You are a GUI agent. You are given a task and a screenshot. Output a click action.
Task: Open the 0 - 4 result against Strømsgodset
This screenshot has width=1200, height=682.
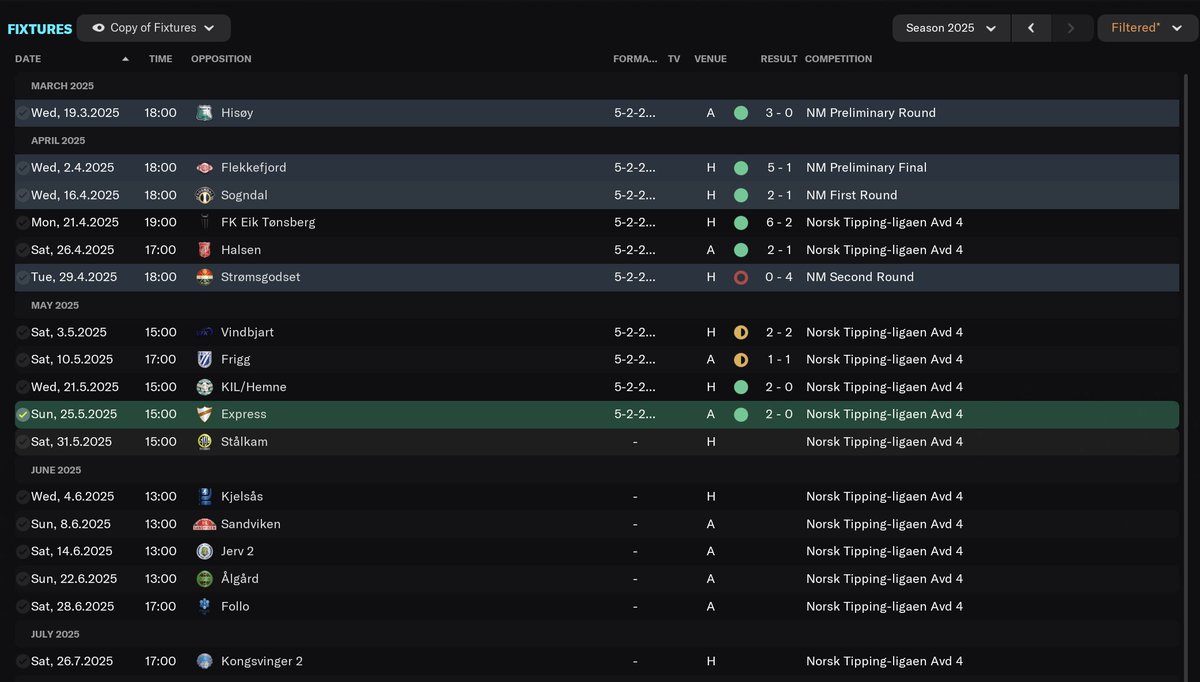pyautogui.click(x=779, y=277)
